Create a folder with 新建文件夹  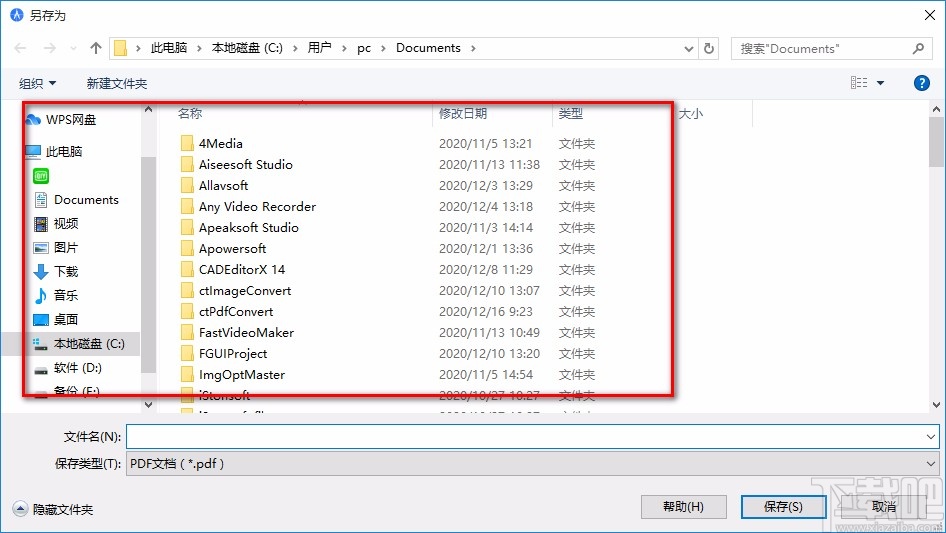pyautogui.click(x=116, y=83)
